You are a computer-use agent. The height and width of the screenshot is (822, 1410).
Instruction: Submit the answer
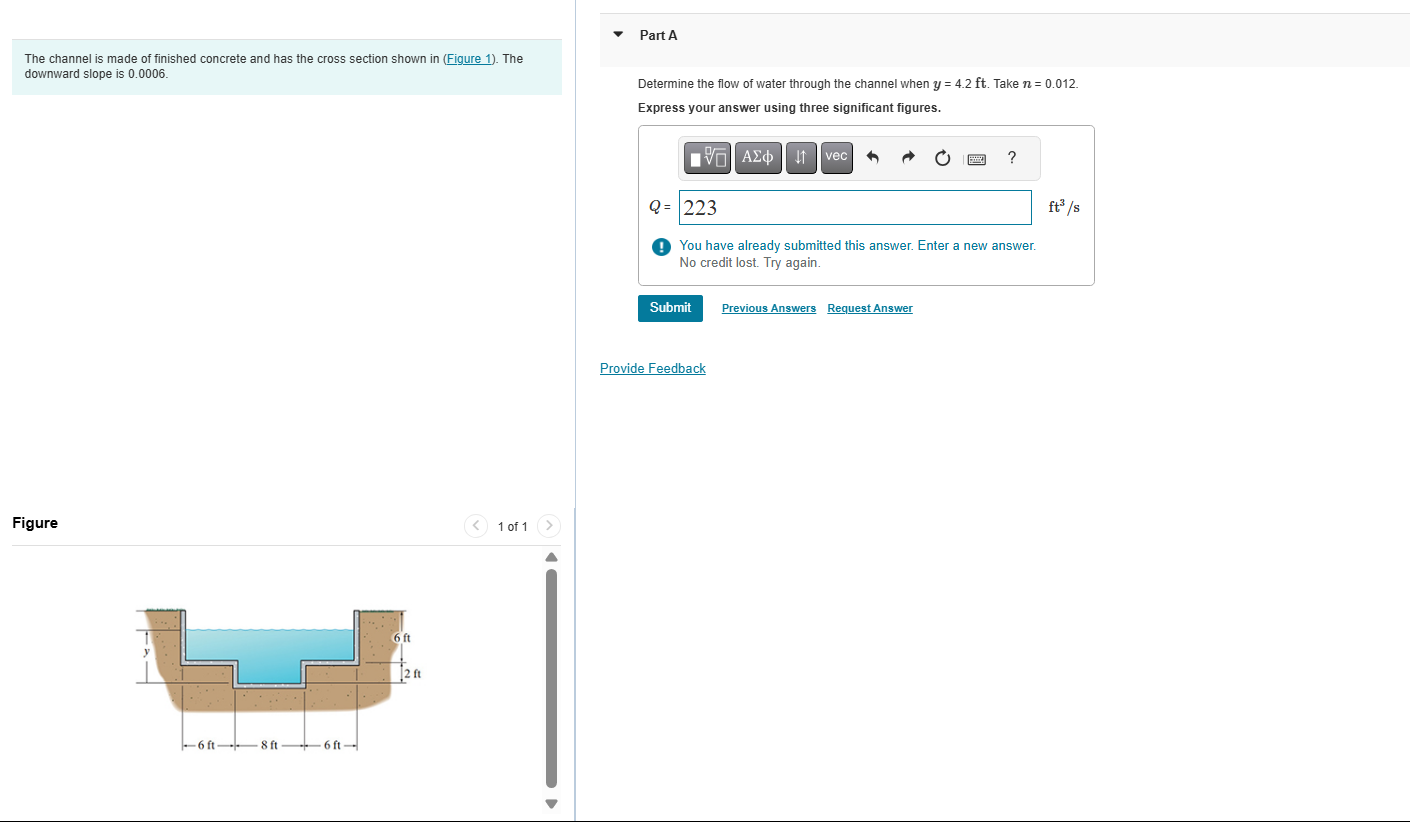670,308
